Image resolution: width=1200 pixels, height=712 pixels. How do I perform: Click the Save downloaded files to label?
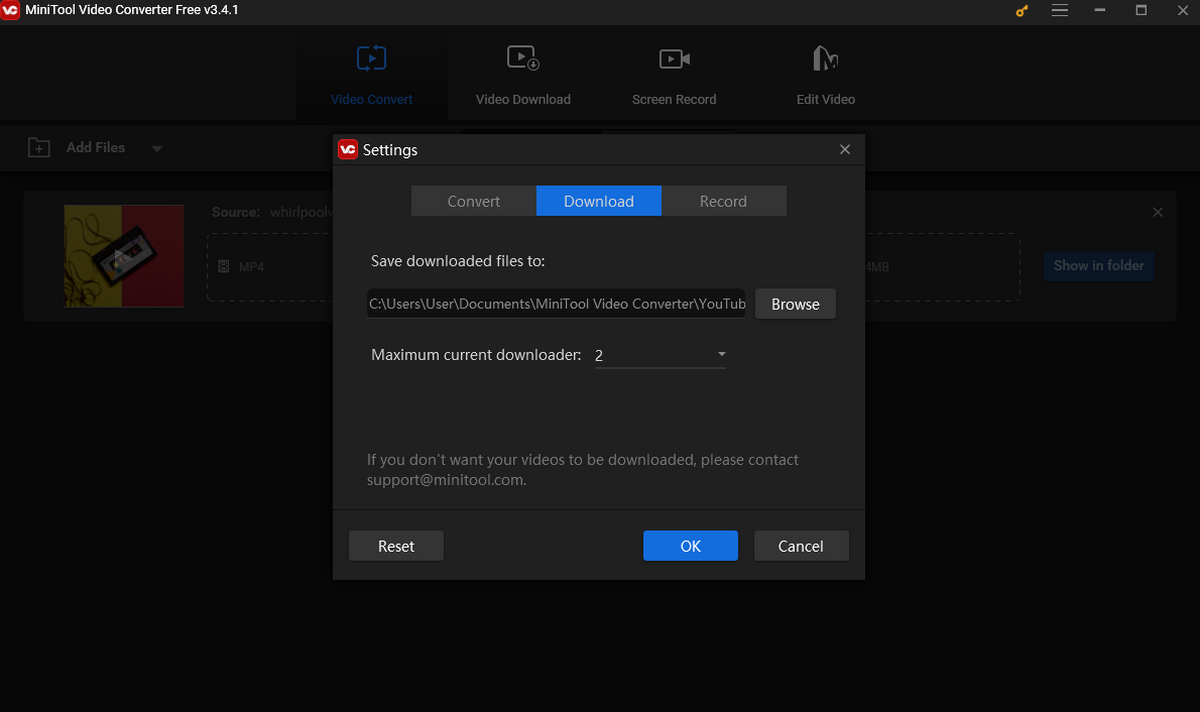point(458,261)
